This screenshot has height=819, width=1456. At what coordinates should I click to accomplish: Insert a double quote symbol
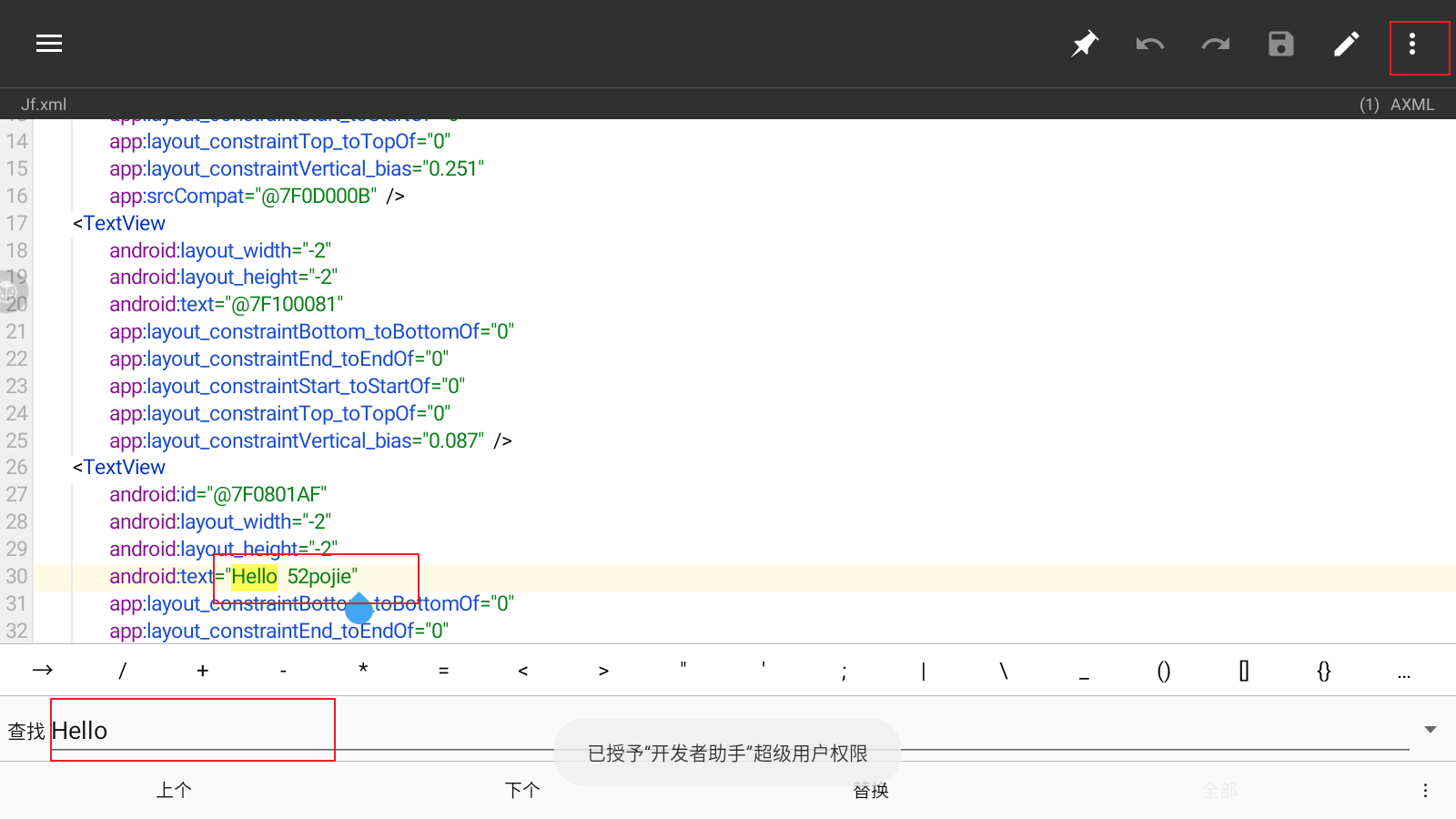(683, 667)
